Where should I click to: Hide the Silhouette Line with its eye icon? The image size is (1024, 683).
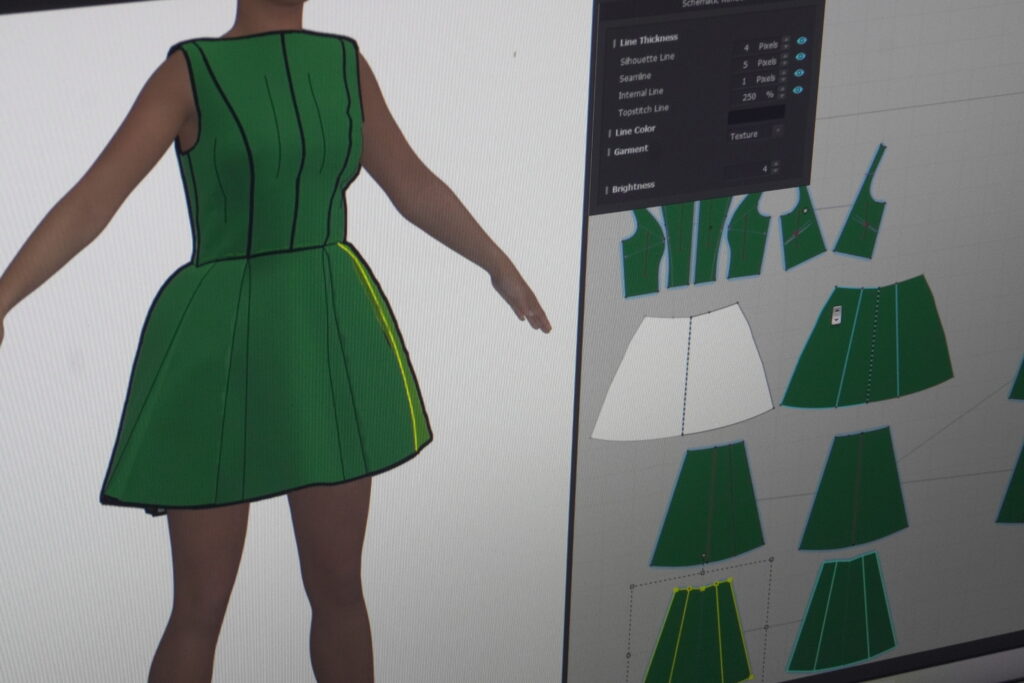pos(801,40)
